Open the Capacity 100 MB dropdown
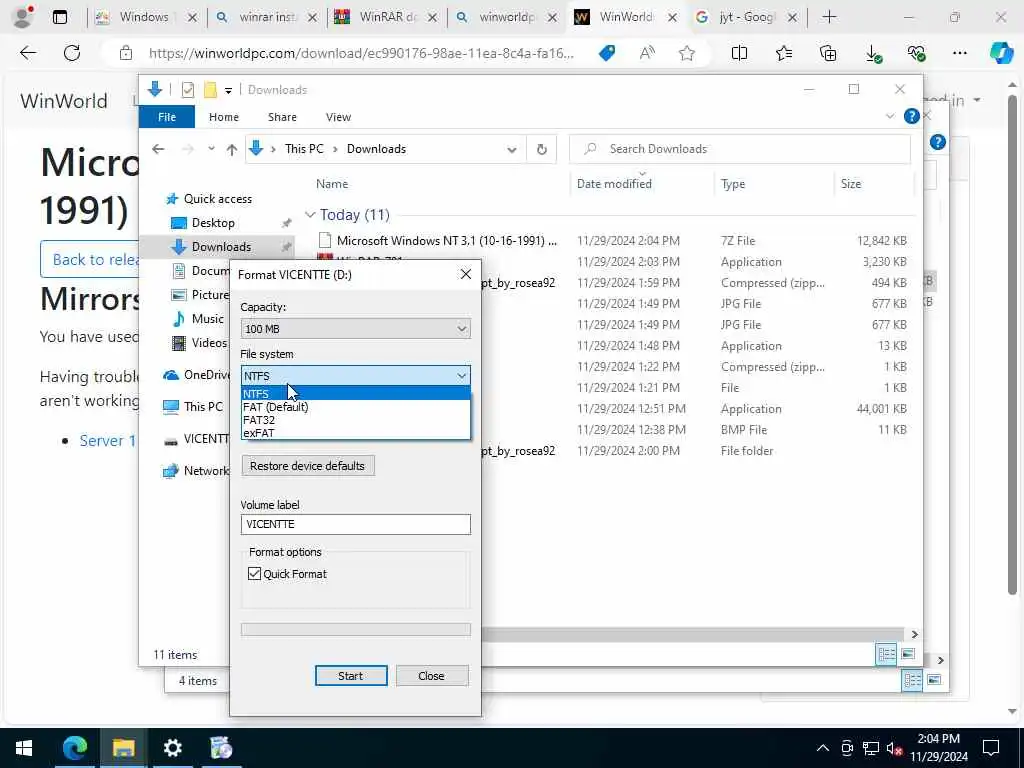Image resolution: width=1024 pixels, height=768 pixels. pos(355,328)
